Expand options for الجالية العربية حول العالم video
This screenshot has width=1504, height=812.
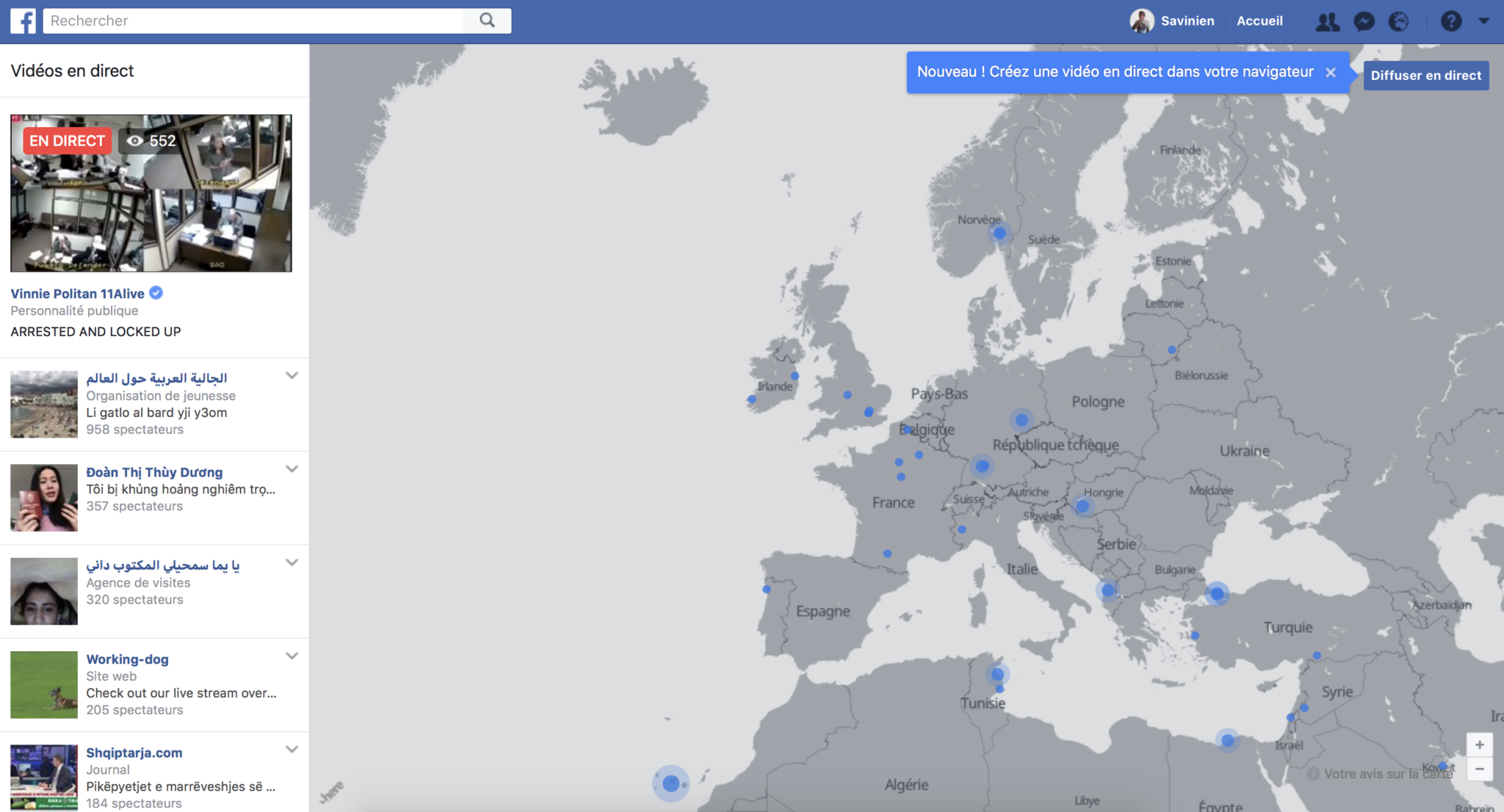tap(292, 376)
